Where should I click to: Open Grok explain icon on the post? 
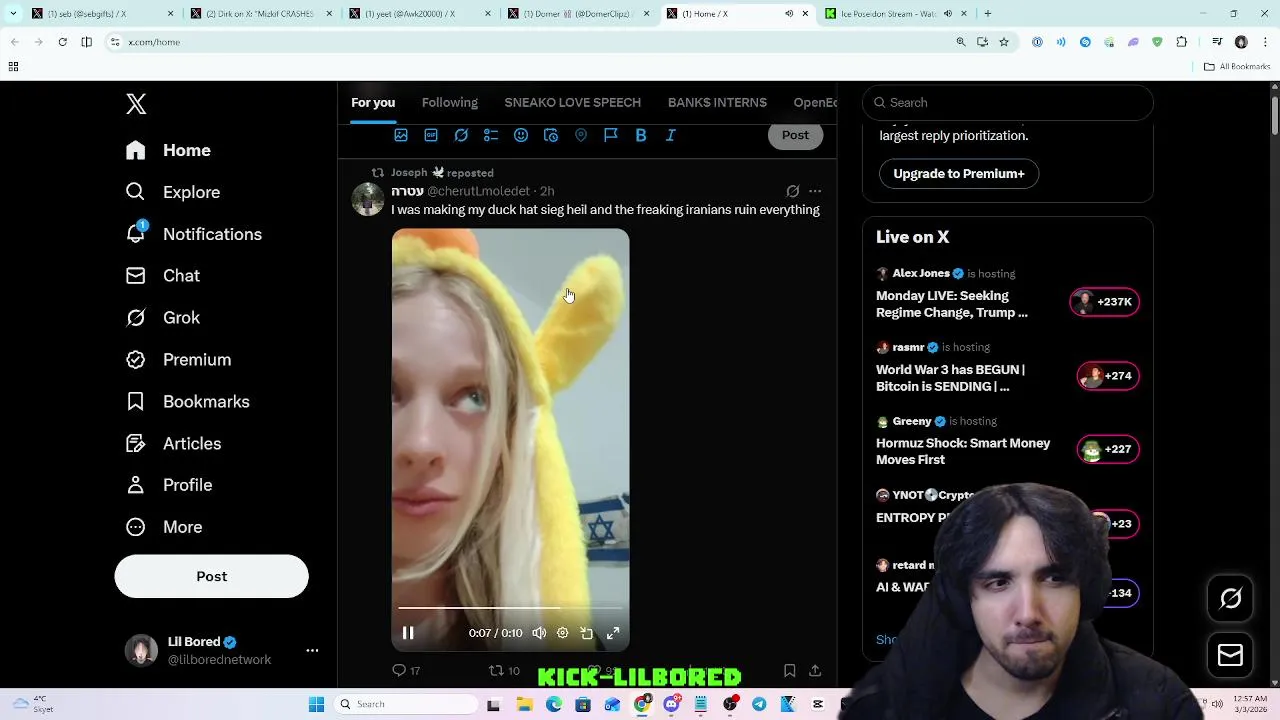click(792, 191)
